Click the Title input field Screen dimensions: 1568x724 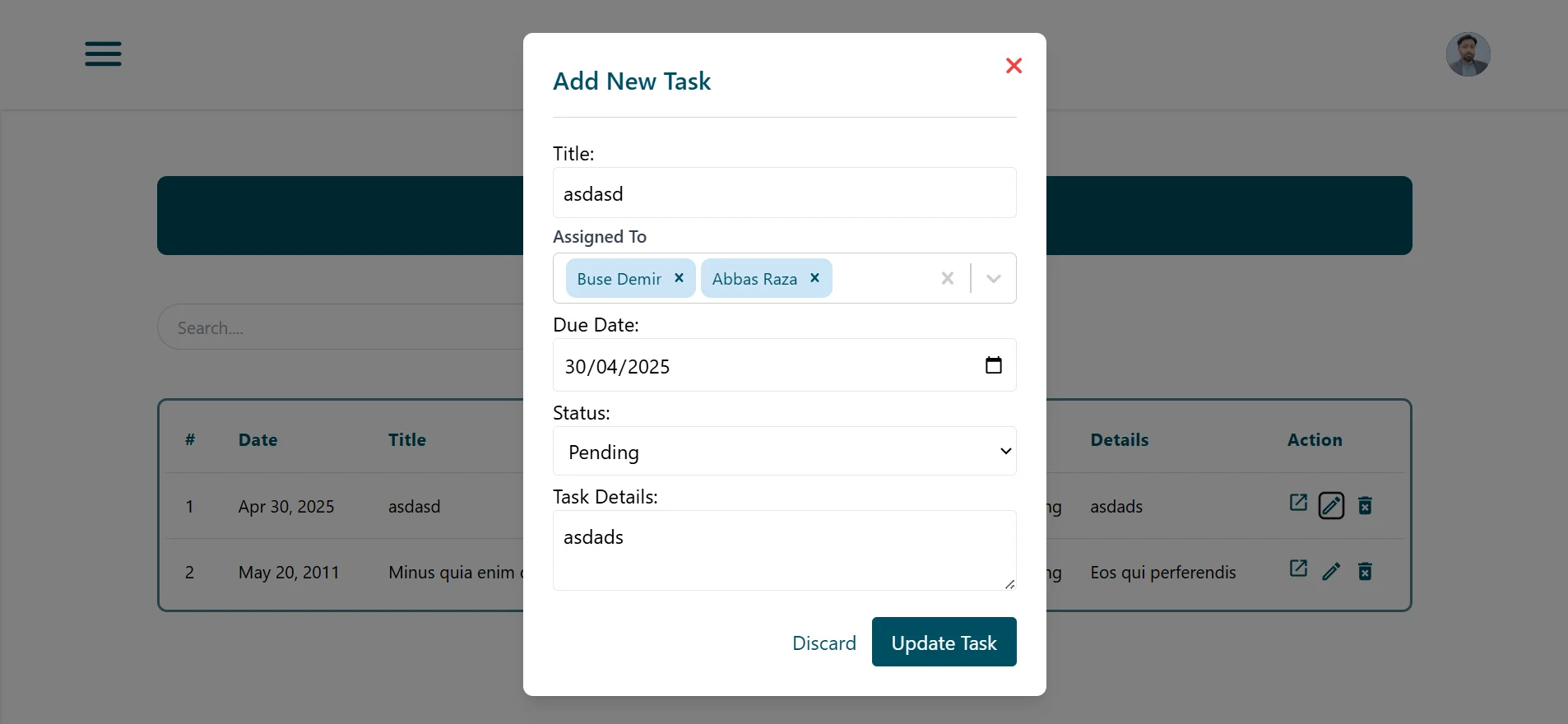(x=784, y=193)
